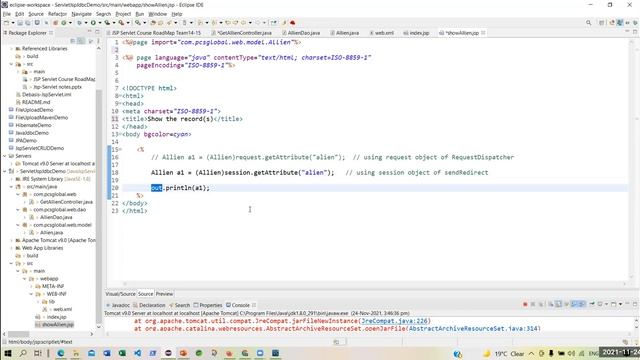This screenshot has height=360, width=640.
Task: Close the showAllien.jsp editor tab
Action: coord(483,33)
